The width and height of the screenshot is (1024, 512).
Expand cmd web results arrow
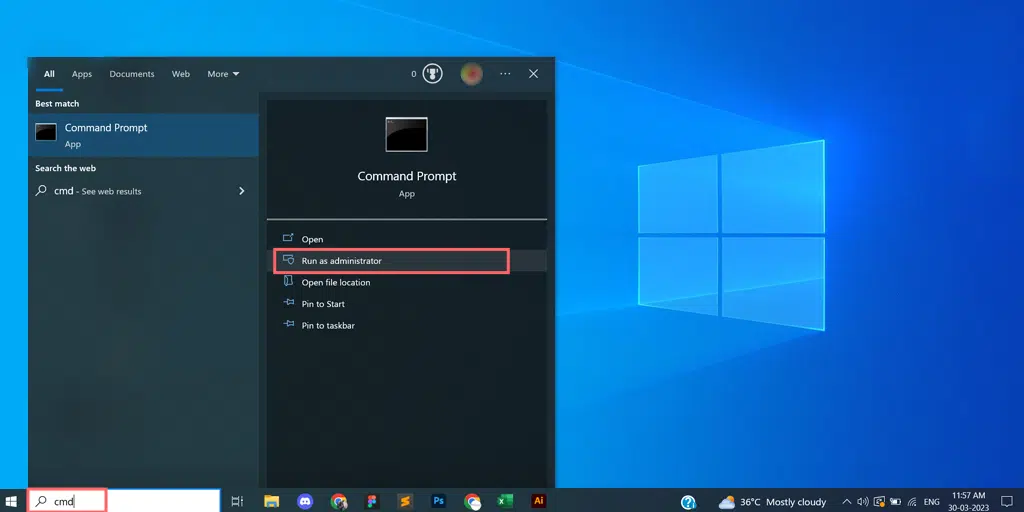[x=241, y=191]
